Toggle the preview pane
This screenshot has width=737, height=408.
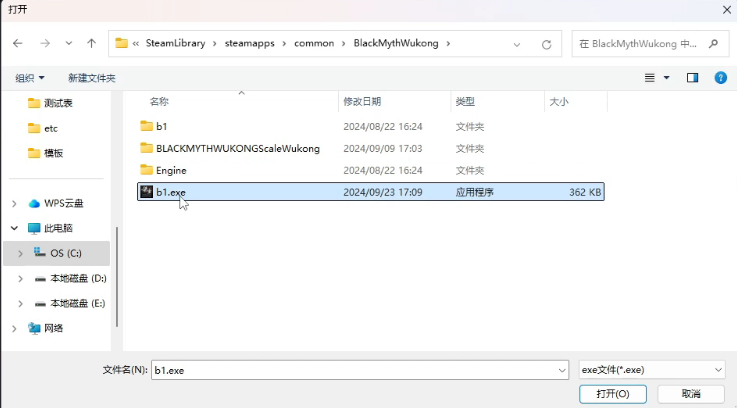(x=692, y=78)
